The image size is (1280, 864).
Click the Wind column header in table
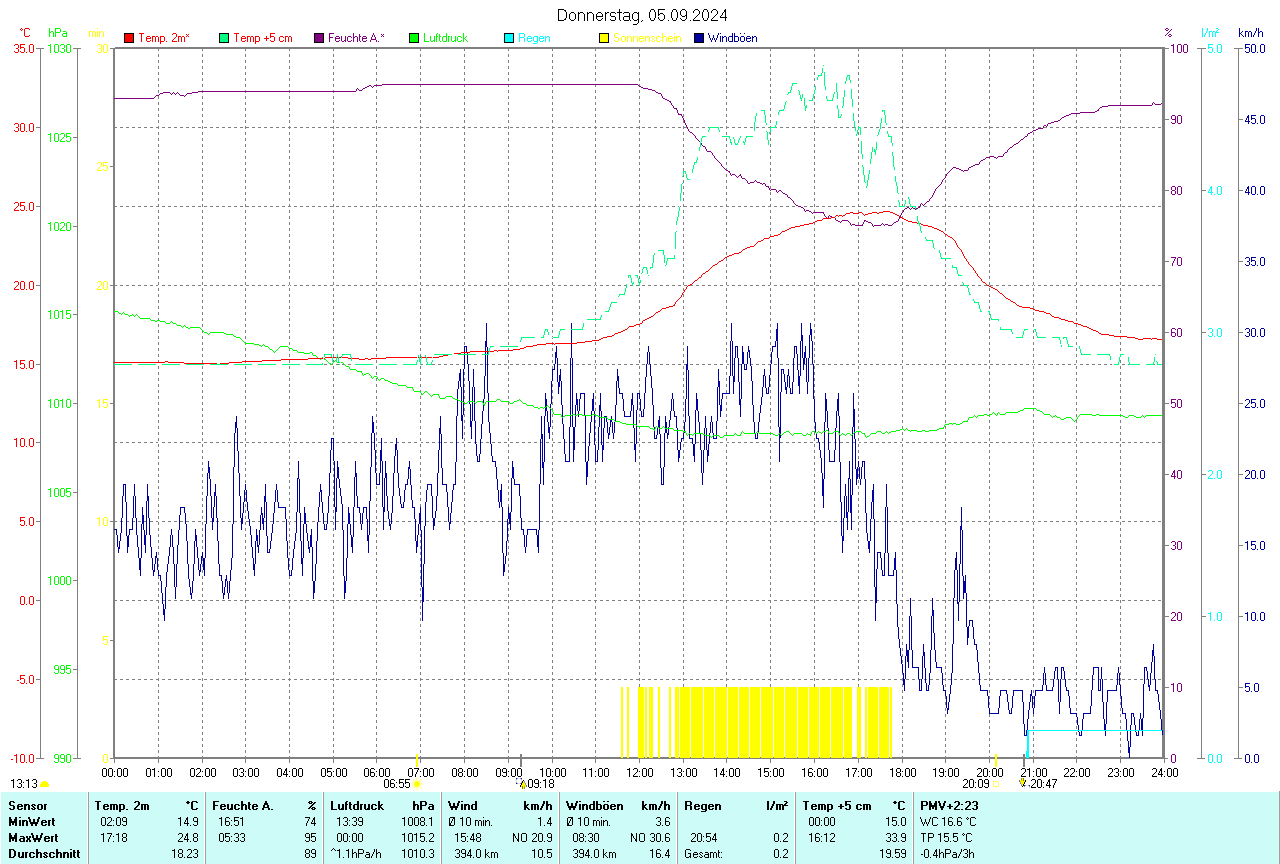click(x=463, y=805)
